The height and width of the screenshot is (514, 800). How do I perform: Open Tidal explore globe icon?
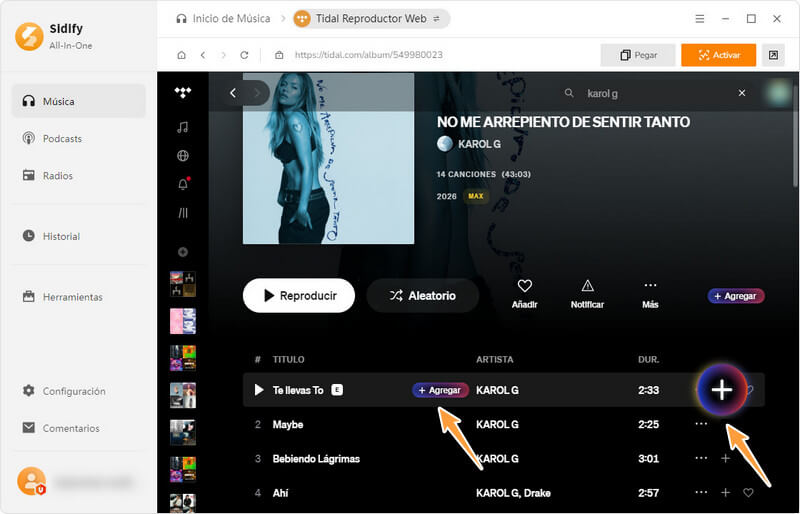pyautogui.click(x=183, y=156)
